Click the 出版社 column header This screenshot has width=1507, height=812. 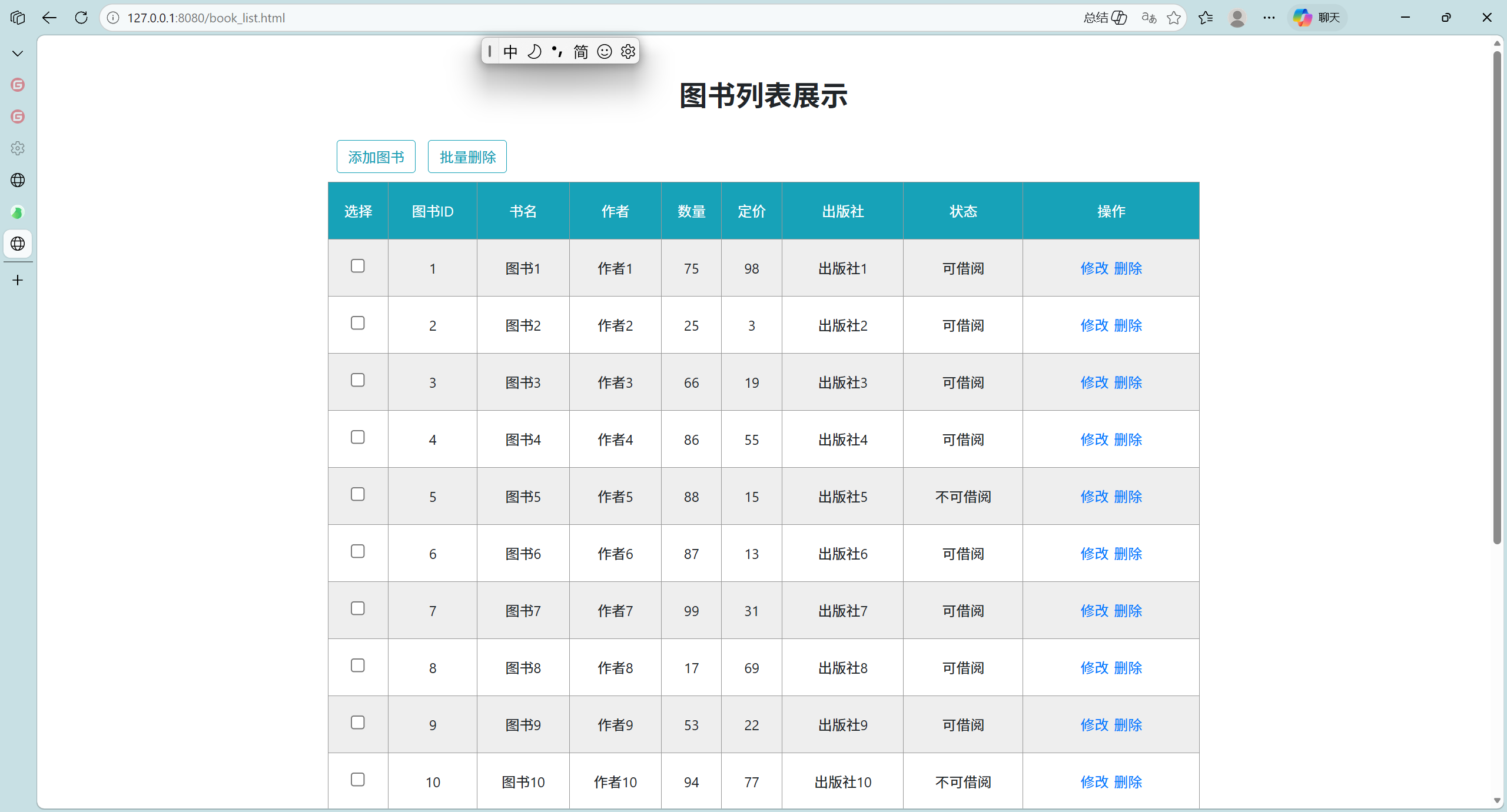click(x=843, y=211)
